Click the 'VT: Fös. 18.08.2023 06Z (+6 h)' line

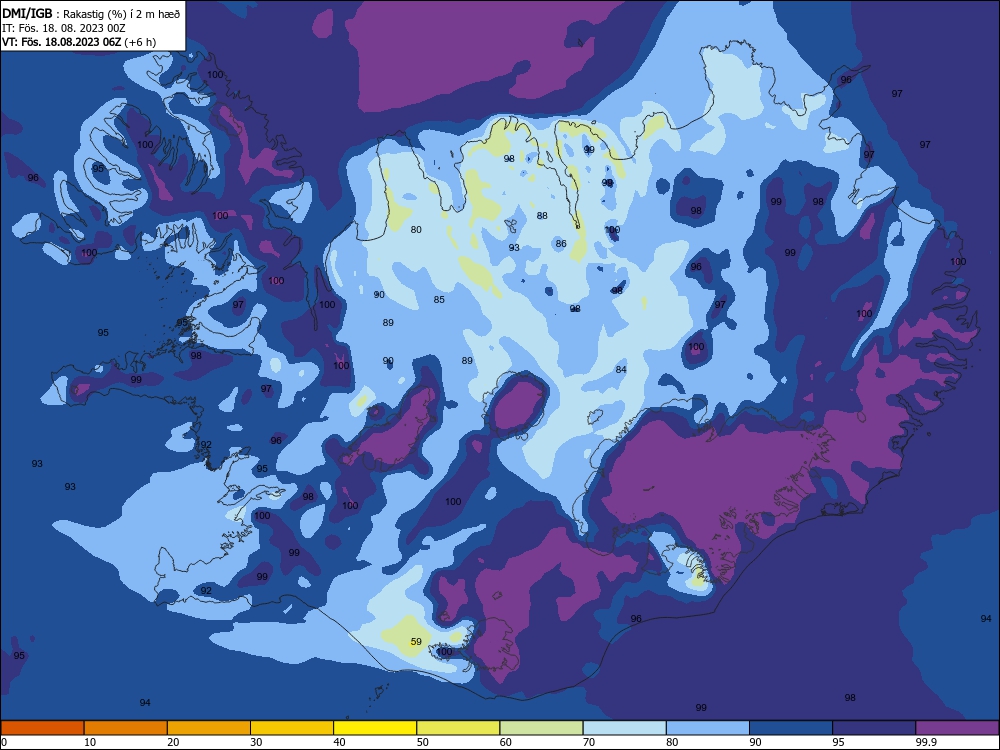79,42
